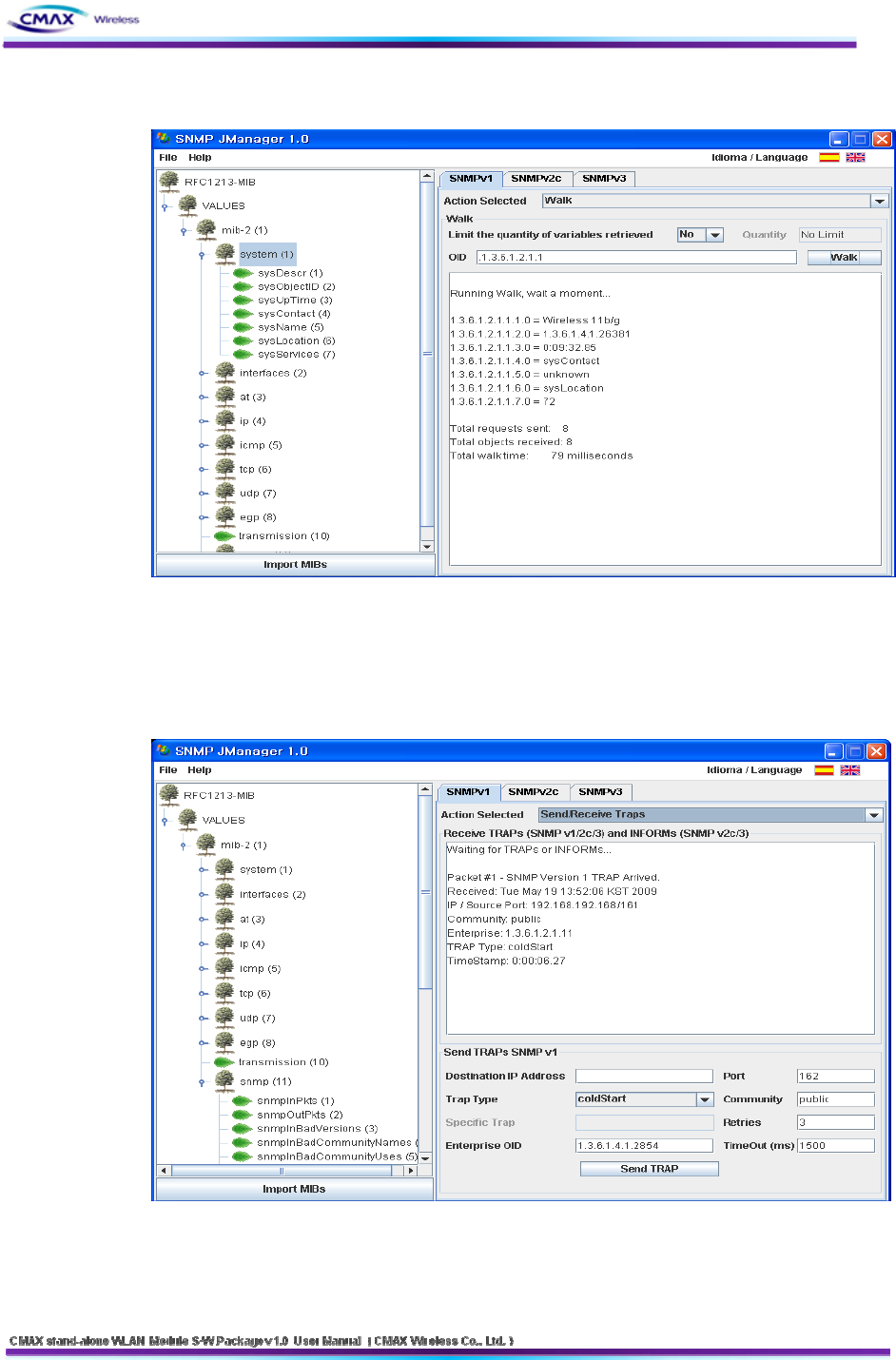This screenshot has height=1360, width=896.
Task: Click UK flag icon in lower window
Action: coord(850,770)
